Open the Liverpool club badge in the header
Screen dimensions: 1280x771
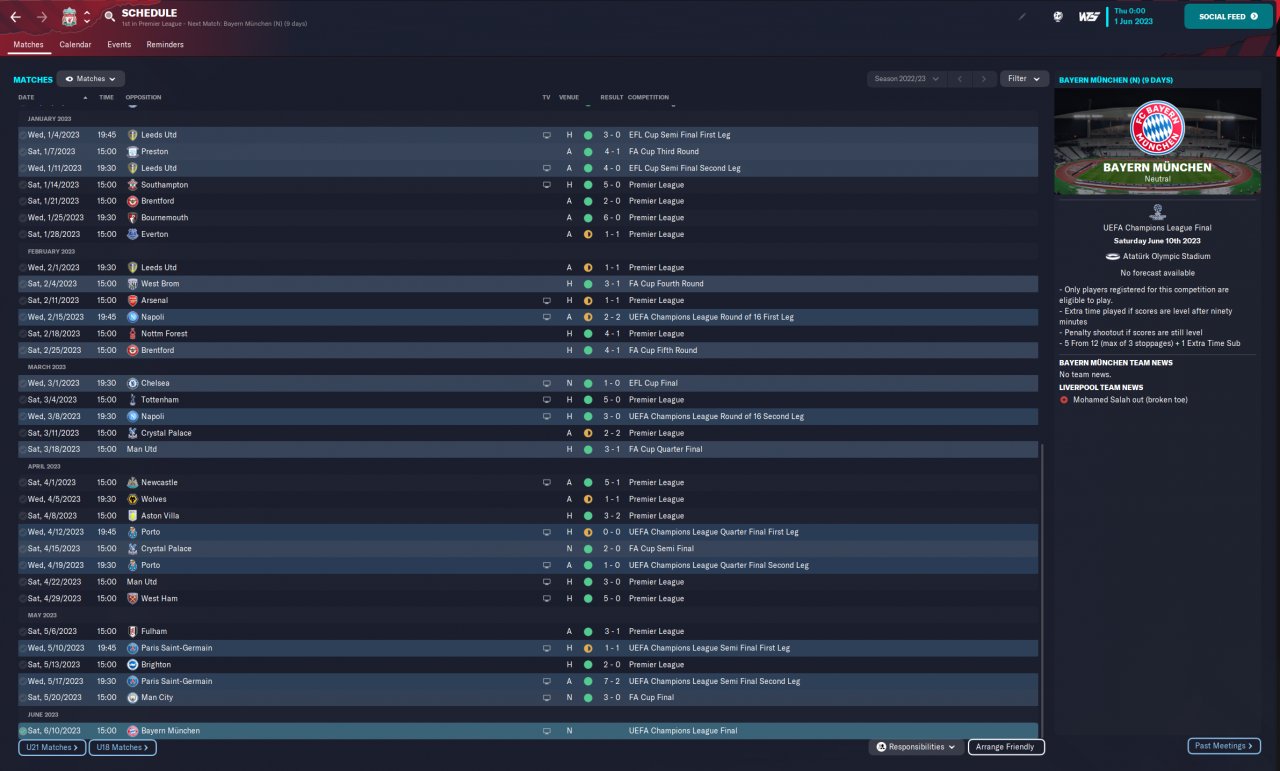tap(69, 17)
